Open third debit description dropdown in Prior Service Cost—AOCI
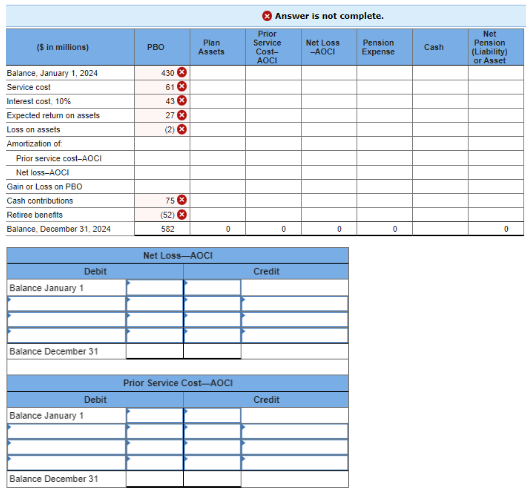The height and width of the screenshot is (492, 532). pos(66,463)
